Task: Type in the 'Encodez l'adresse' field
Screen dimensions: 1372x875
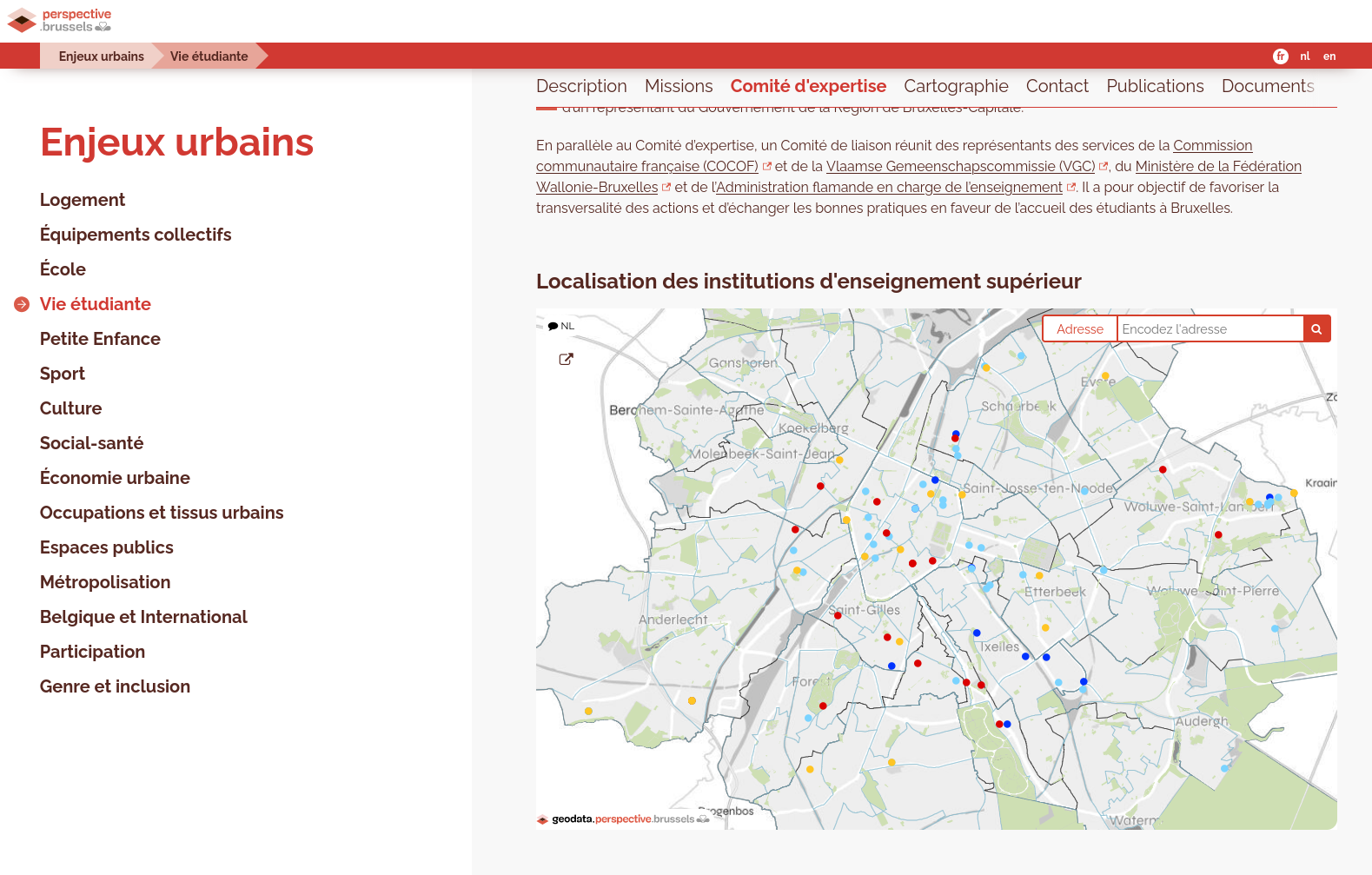Action: click(1209, 329)
